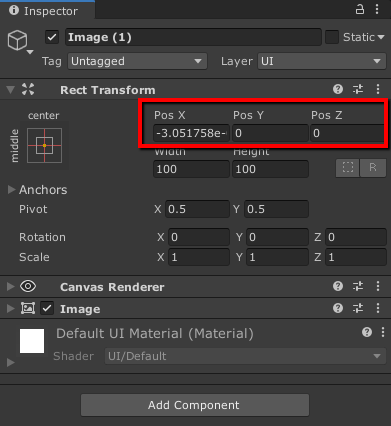Expand the Default UI Material section
The height and width of the screenshot is (426, 391).
coord(11,362)
